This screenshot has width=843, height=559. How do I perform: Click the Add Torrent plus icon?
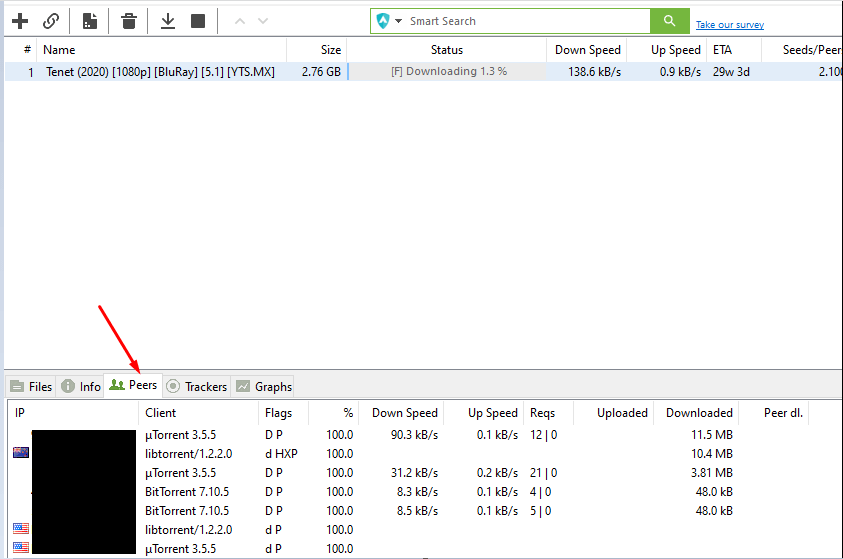pyautogui.click(x=20, y=21)
